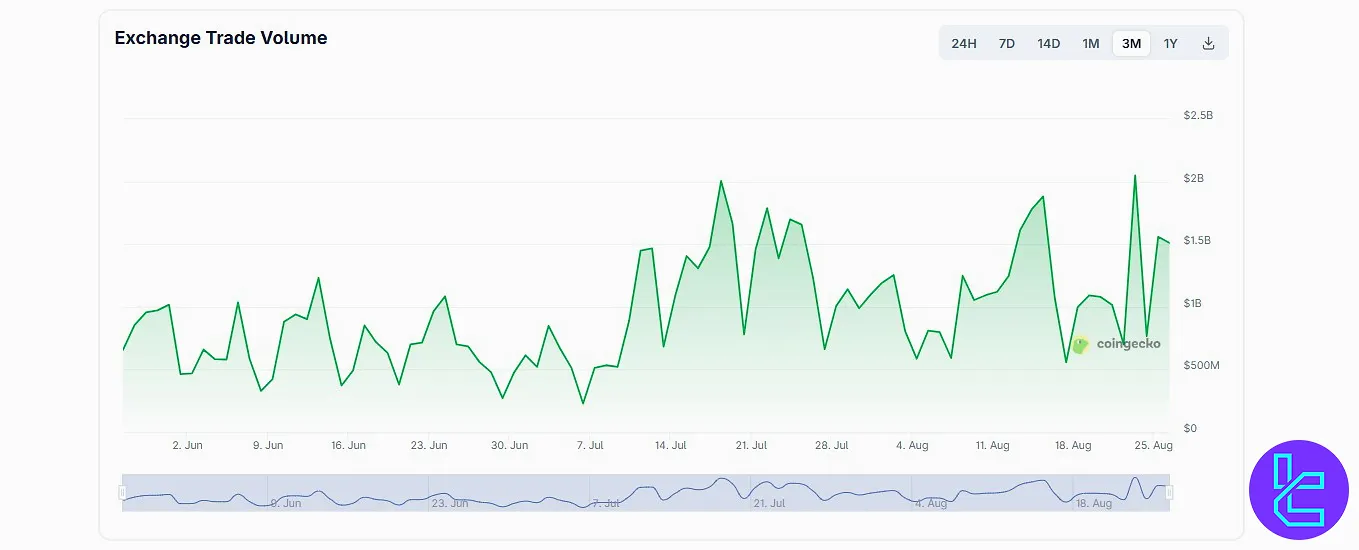Click the 2. Jun date label
The width and height of the screenshot is (1359, 550).
click(x=187, y=445)
